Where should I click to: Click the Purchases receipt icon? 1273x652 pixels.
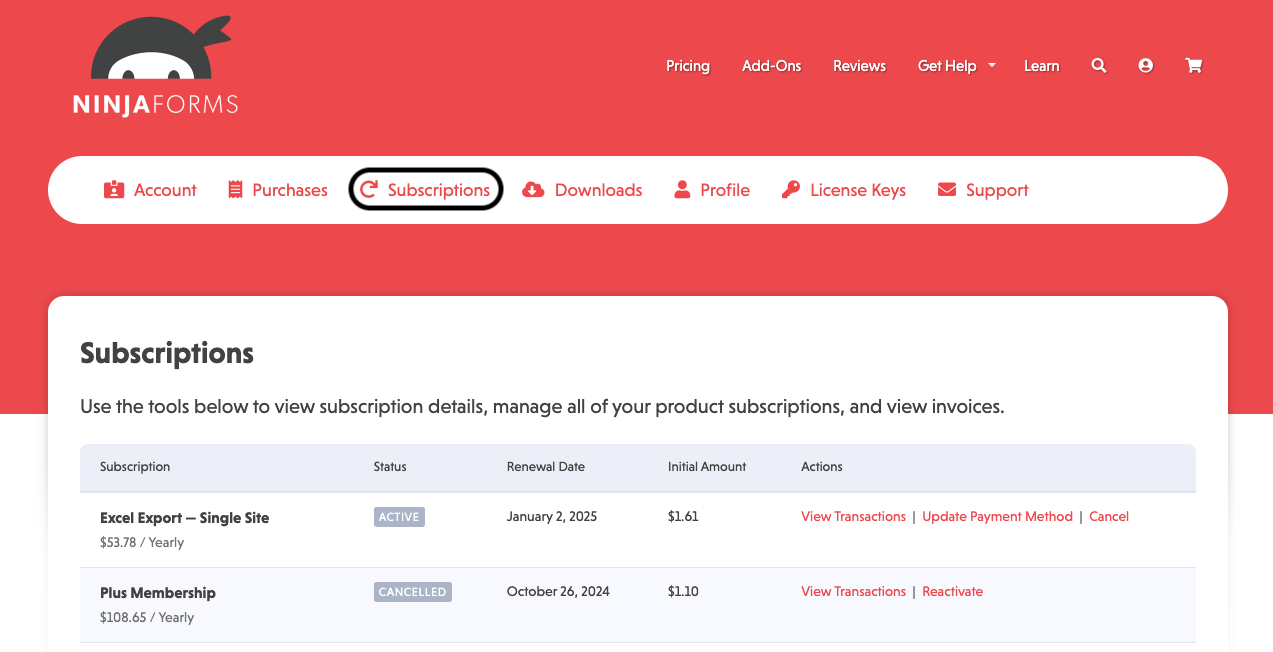[235, 189]
